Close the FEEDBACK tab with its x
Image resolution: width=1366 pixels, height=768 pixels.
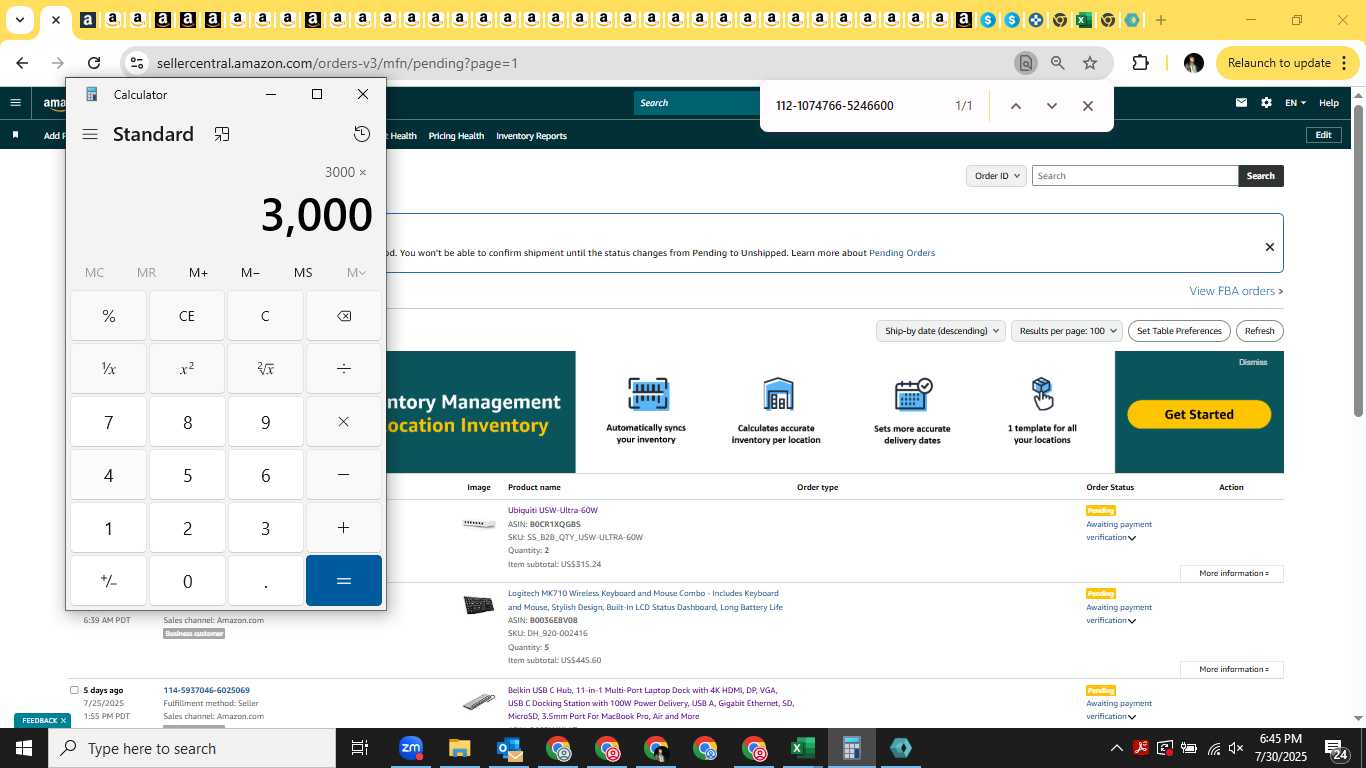(63, 720)
